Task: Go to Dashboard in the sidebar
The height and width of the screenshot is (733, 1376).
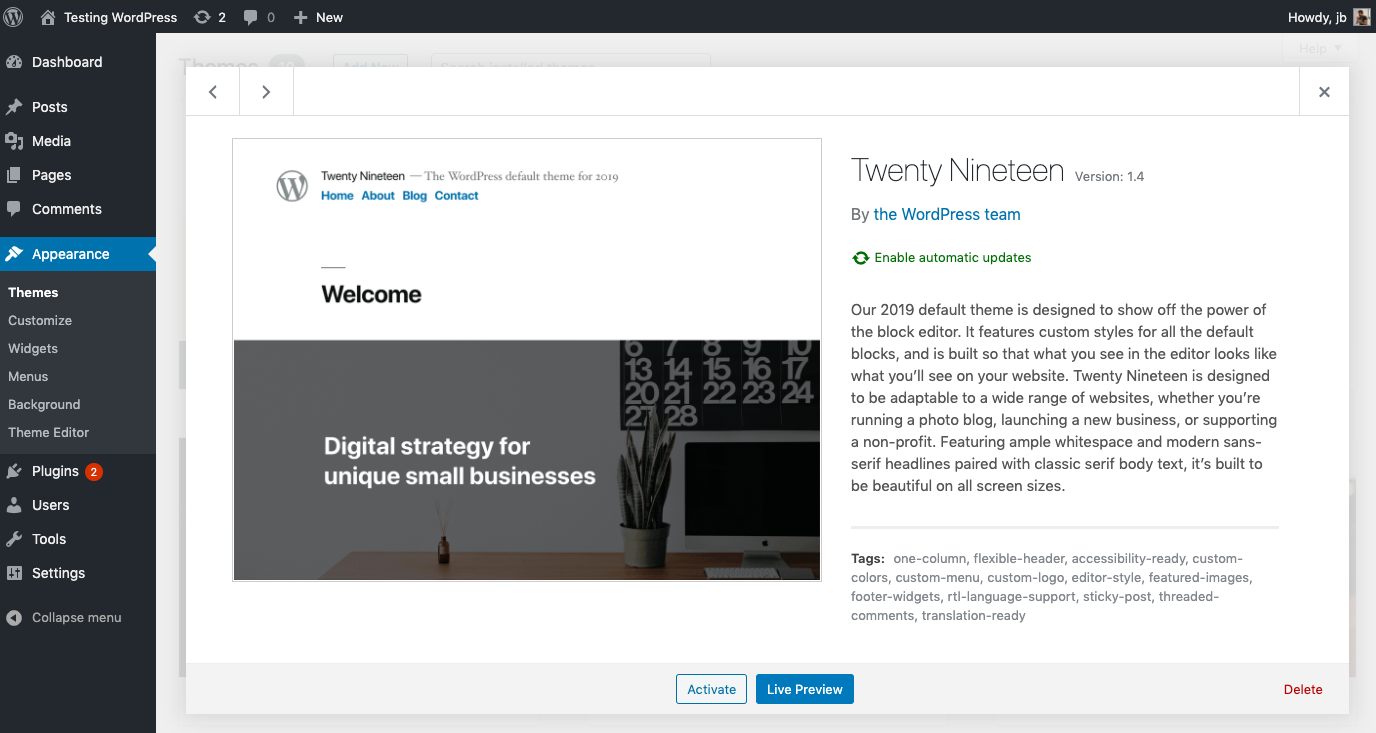Action: 67,62
